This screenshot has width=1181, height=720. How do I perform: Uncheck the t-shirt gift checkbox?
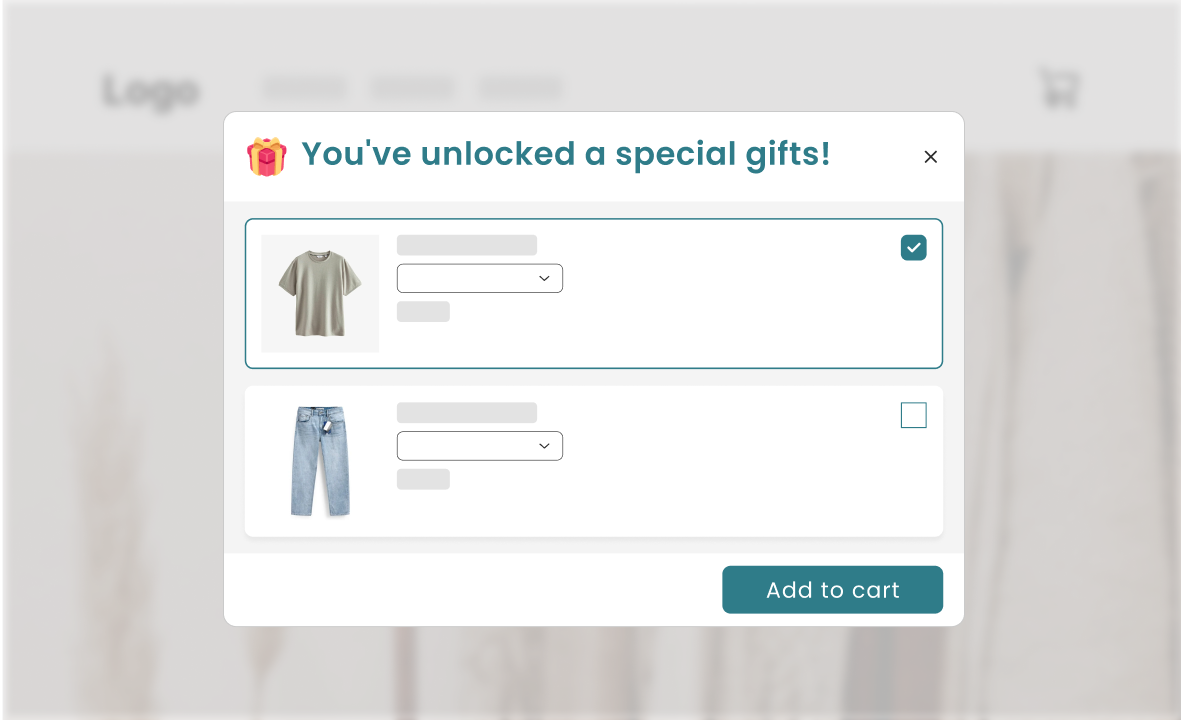pyautogui.click(x=913, y=247)
